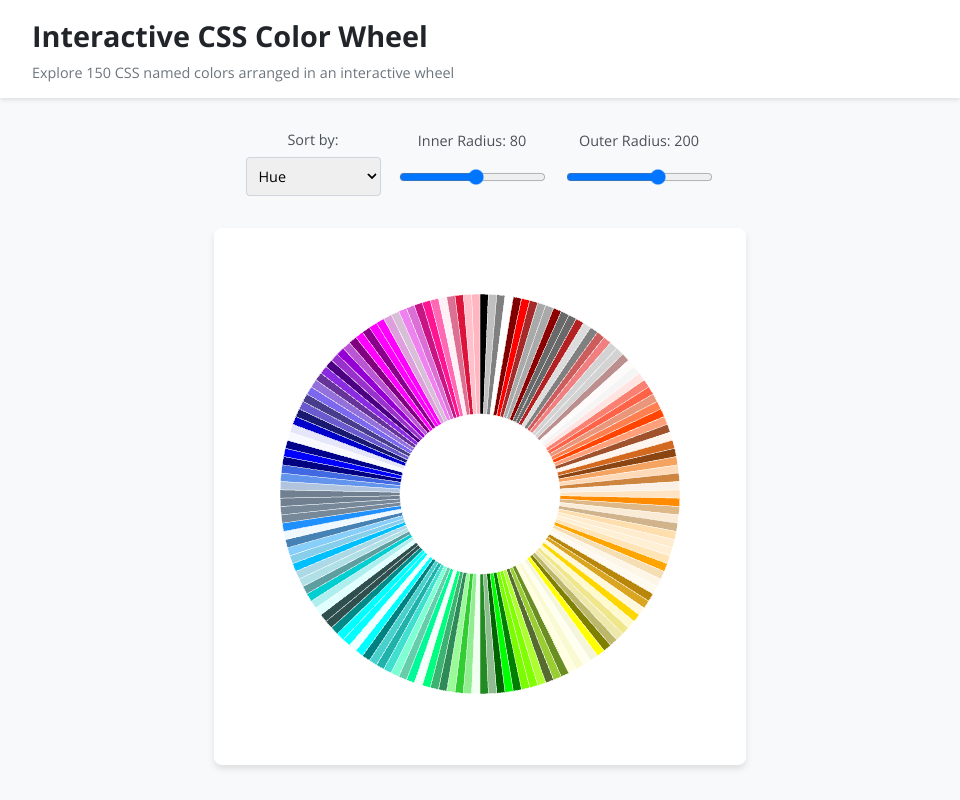The image size is (960, 800).
Task: Choose the bright lime green wheel segment
Action: click(505, 660)
